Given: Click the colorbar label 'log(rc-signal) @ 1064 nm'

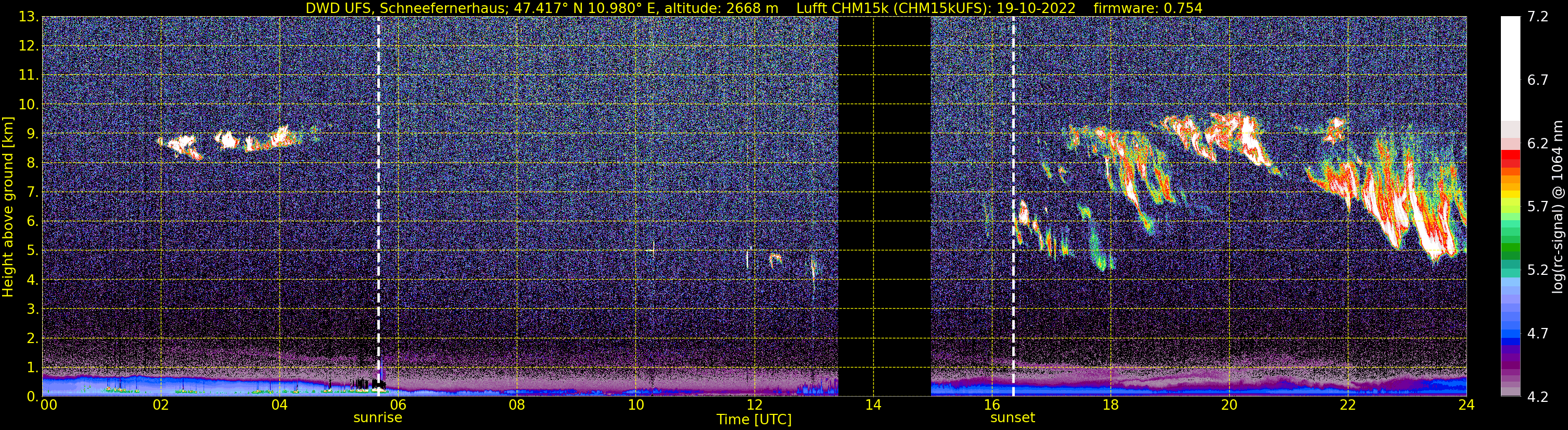Looking at the screenshot, I should click(1559, 207).
